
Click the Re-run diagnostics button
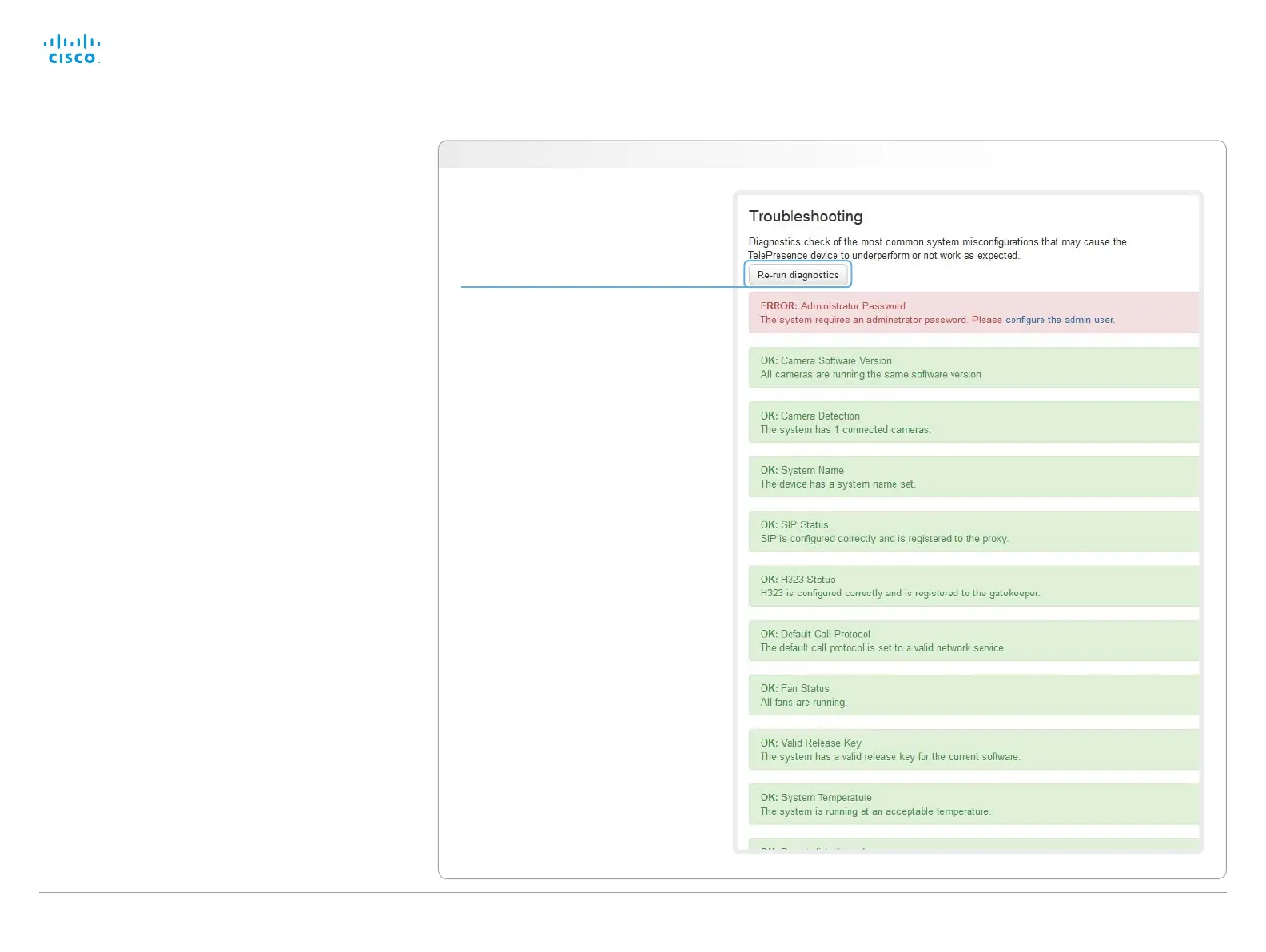[798, 275]
